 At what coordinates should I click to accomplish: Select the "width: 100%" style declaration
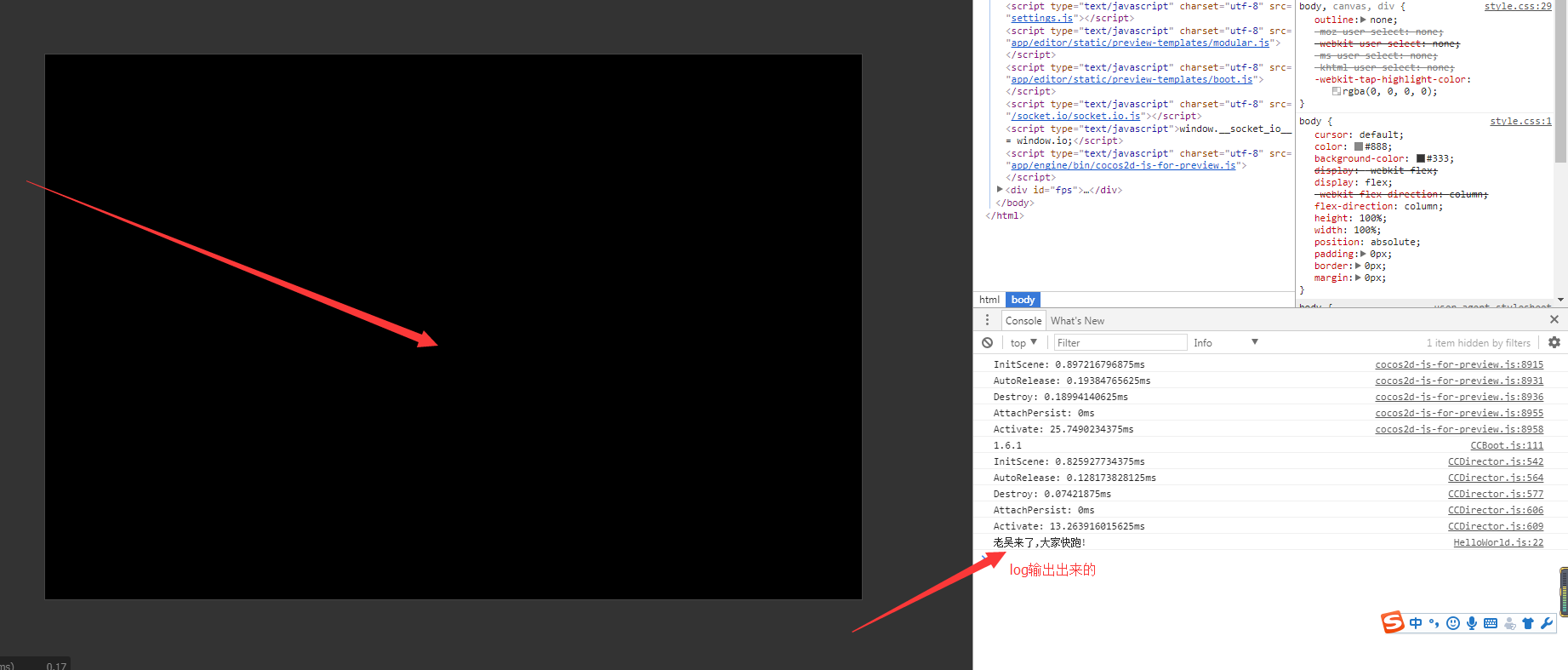pyautogui.click(x=1348, y=230)
